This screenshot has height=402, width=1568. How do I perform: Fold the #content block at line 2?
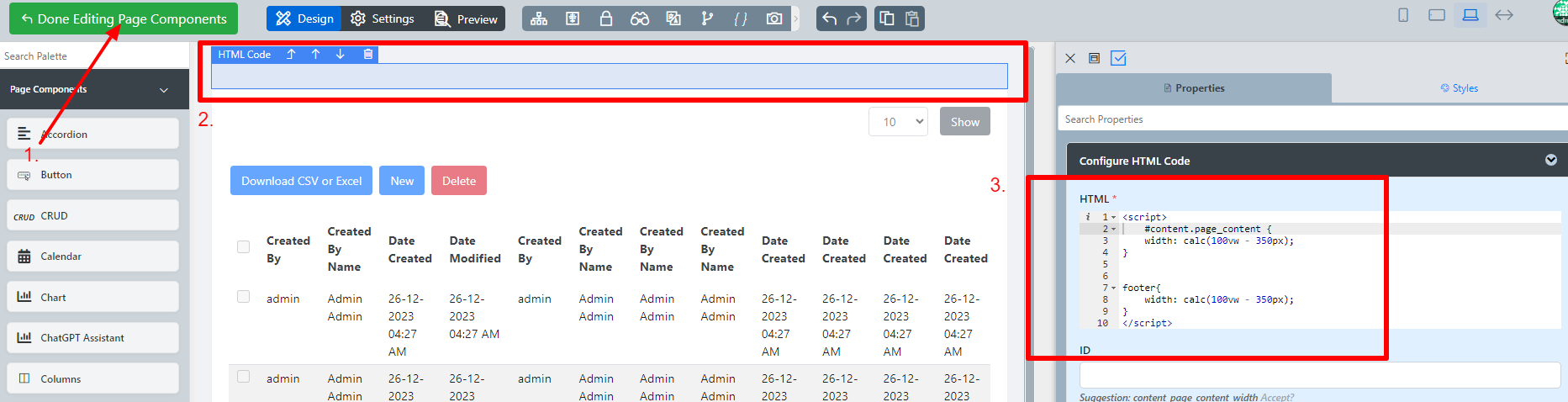[1114, 229]
